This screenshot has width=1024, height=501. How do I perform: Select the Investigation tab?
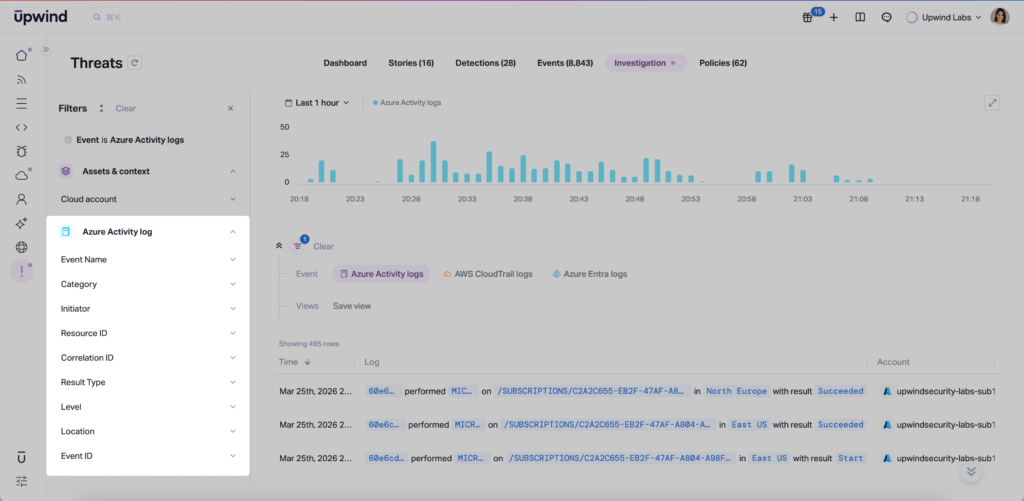[645, 63]
